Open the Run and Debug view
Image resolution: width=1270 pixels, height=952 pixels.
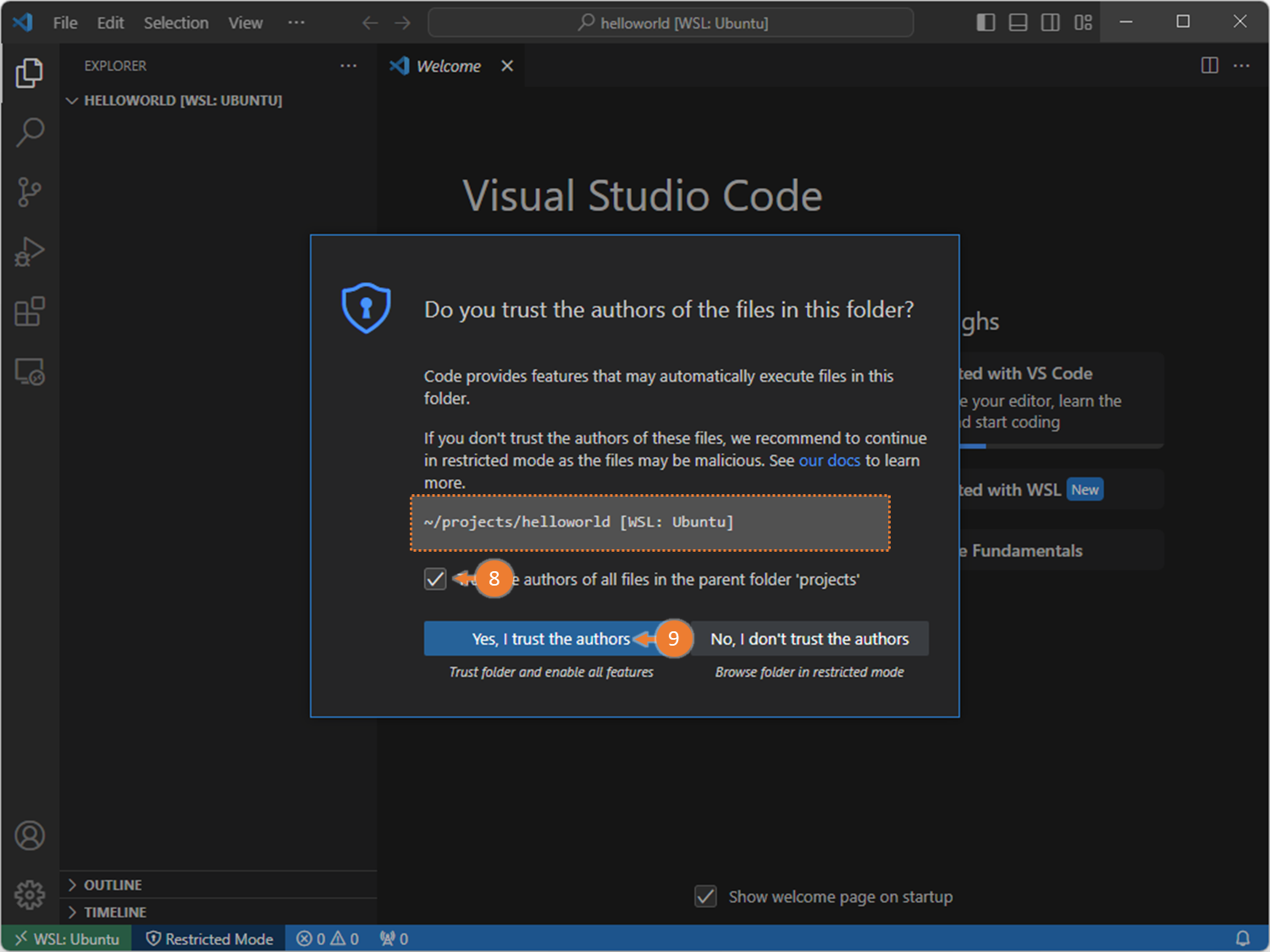click(x=30, y=252)
